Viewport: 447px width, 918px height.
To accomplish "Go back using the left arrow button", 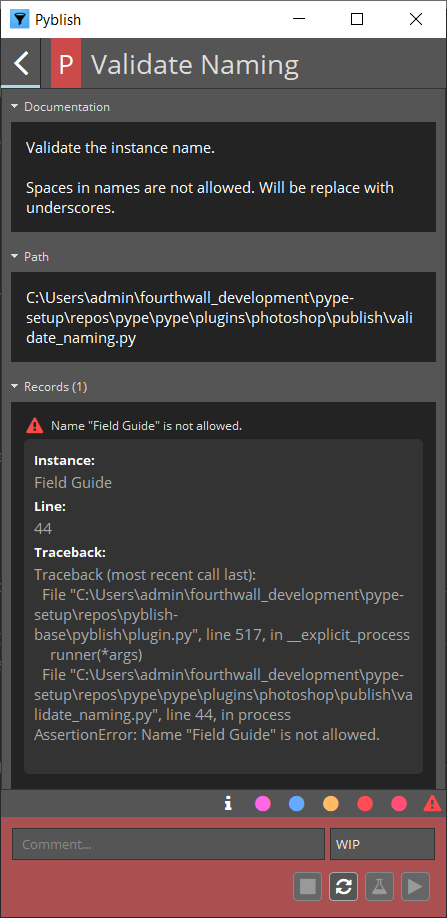I will (x=20, y=63).
